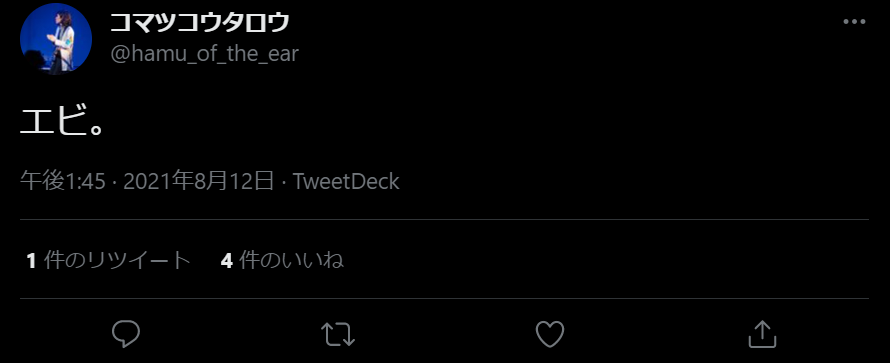The width and height of the screenshot is (890, 363).
Task: Select the retweet count number 1
Action: pos(32,261)
